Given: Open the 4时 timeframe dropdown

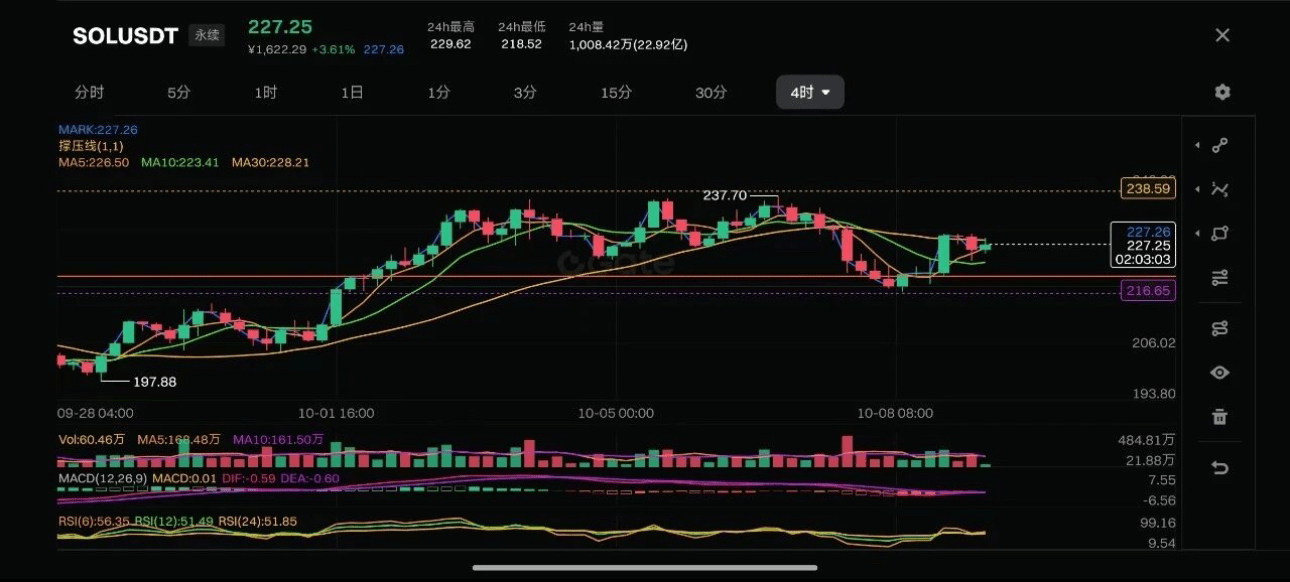Looking at the screenshot, I should pyautogui.click(x=810, y=92).
